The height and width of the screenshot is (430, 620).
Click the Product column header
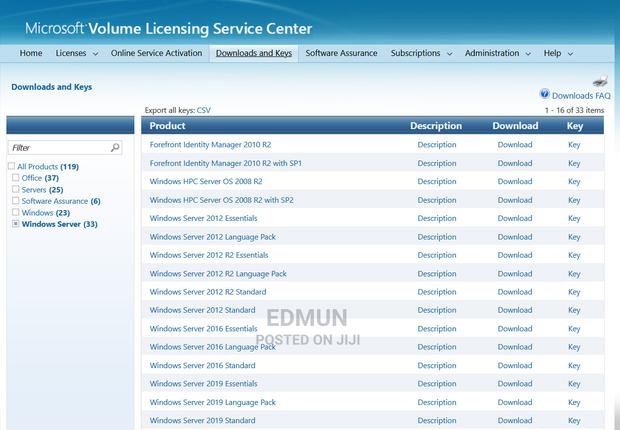[167, 126]
